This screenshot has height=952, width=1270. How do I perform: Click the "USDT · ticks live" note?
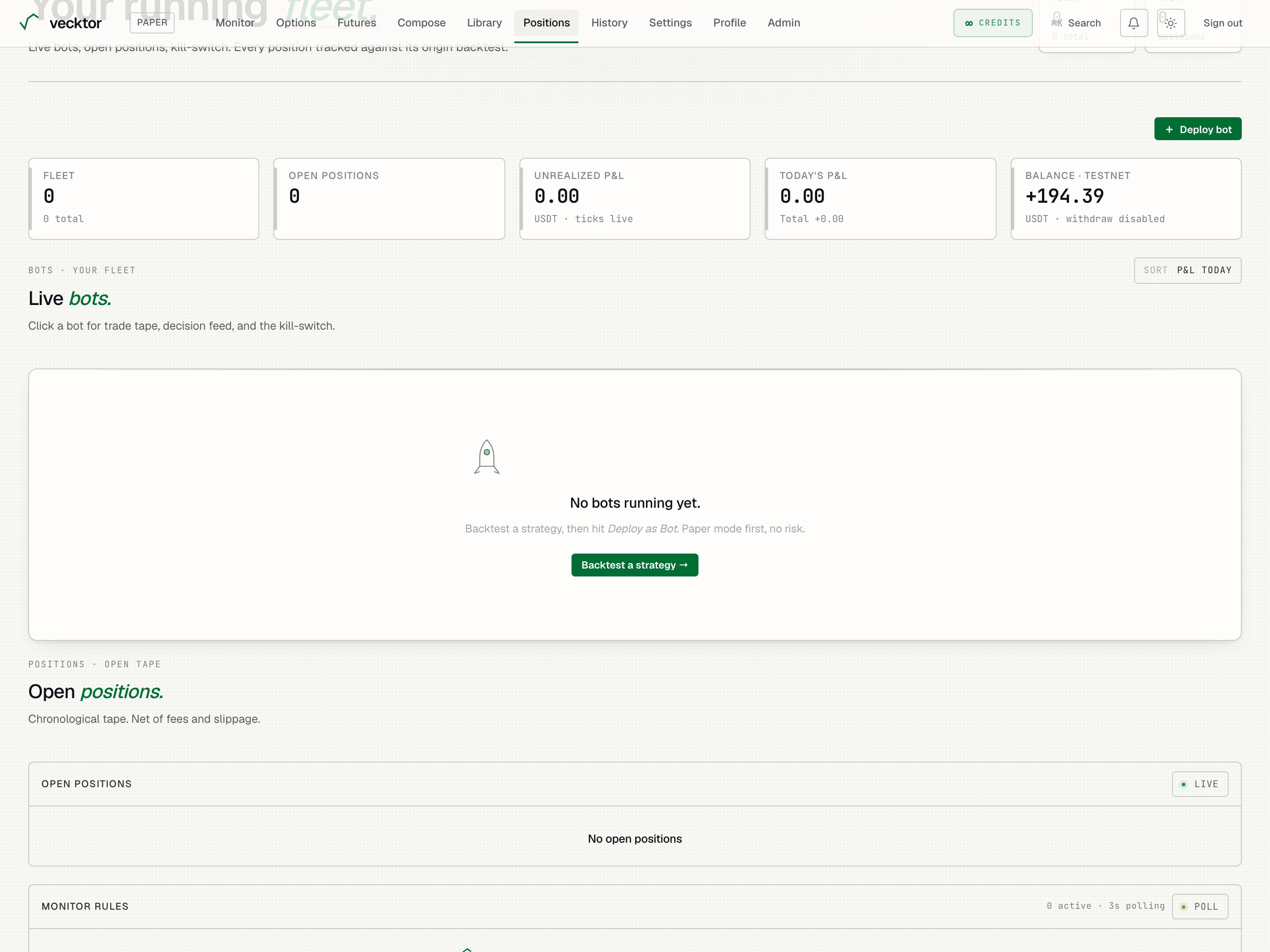[x=583, y=219]
